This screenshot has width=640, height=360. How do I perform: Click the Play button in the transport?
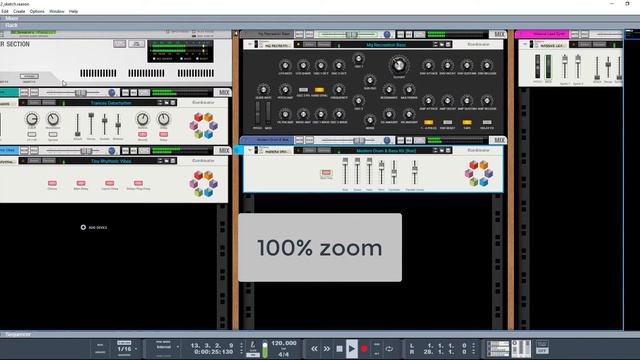pos(351,349)
